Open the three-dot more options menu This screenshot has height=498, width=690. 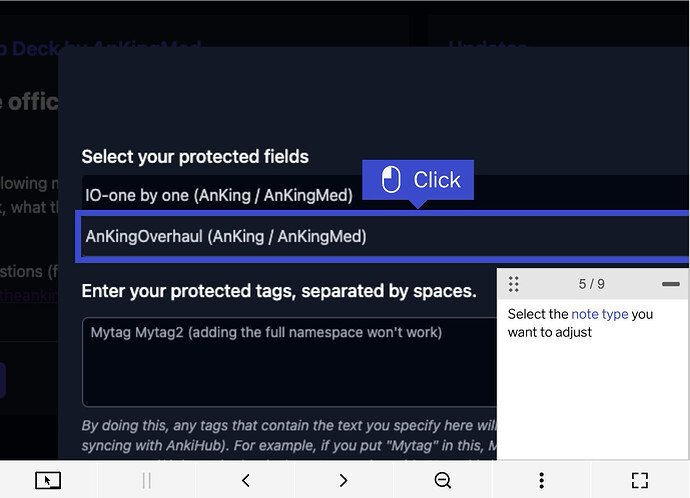[x=541, y=480]
